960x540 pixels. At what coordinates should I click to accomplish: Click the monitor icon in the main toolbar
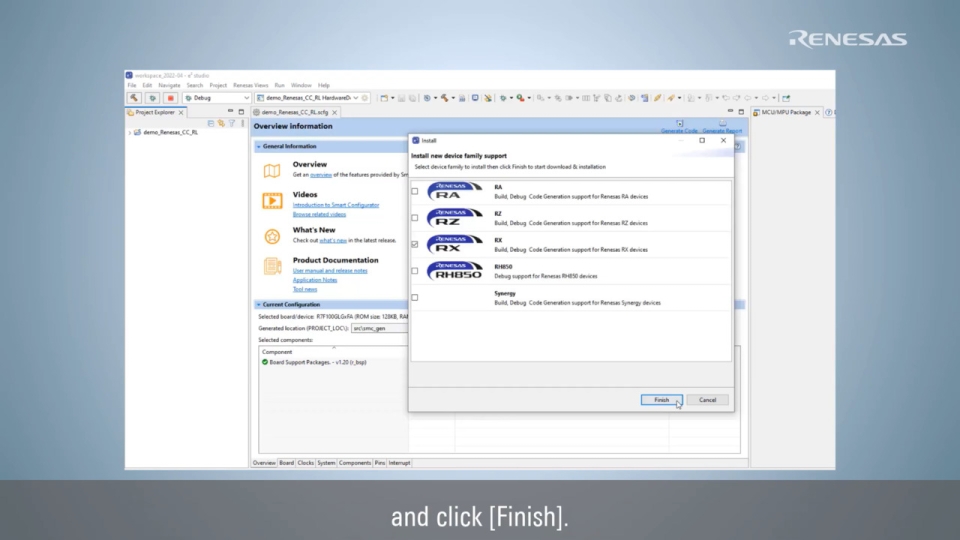click(475, 98)
